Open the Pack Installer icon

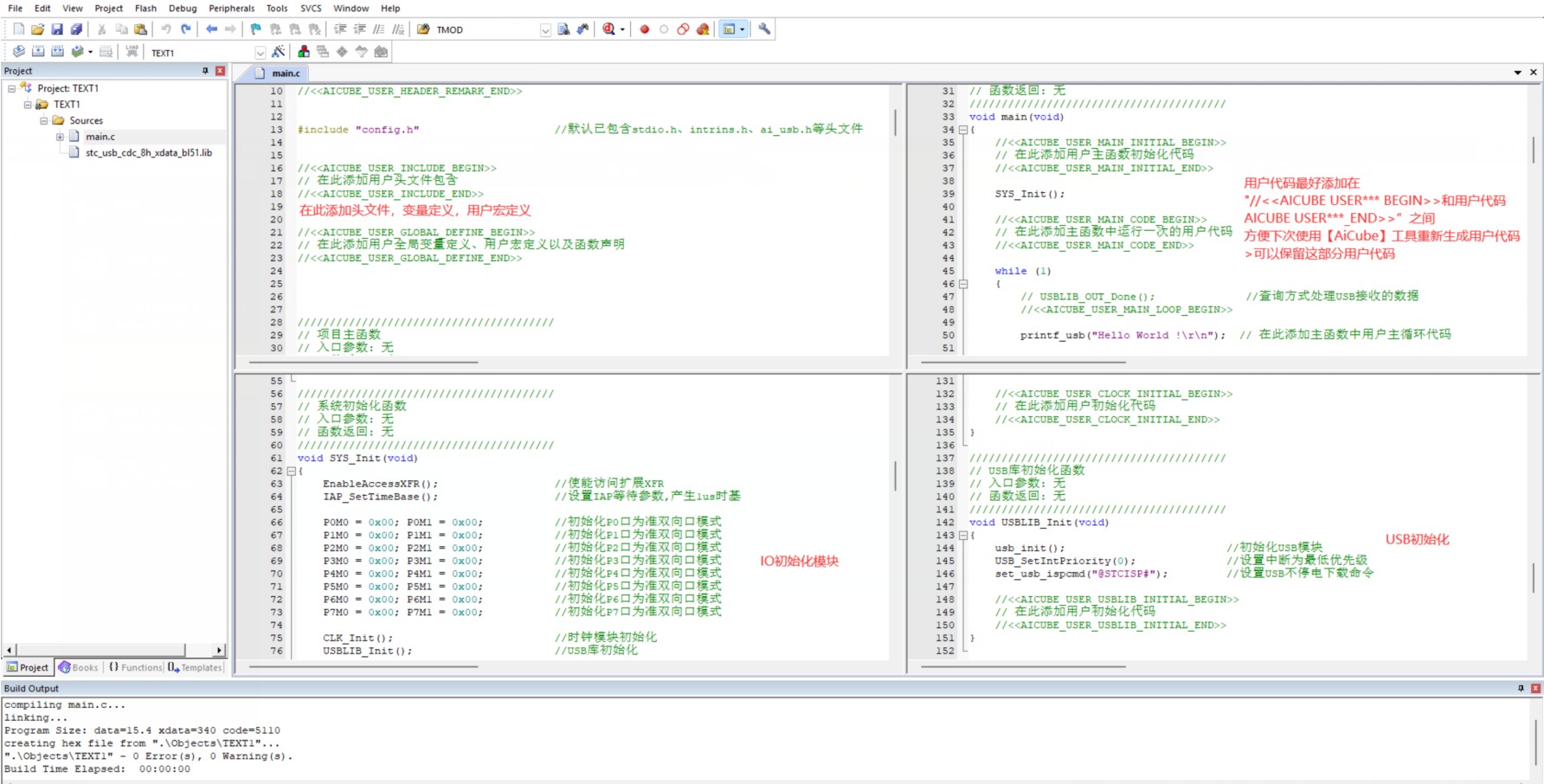[x=381, y=52]
